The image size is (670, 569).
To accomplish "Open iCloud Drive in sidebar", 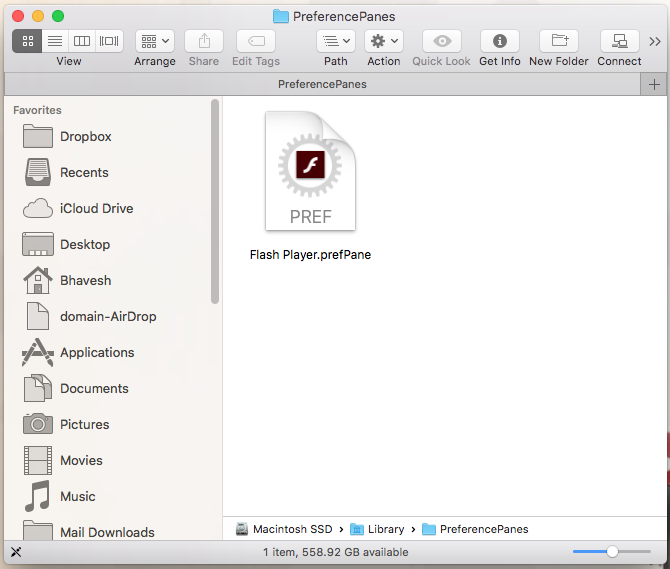I will 115,208.
